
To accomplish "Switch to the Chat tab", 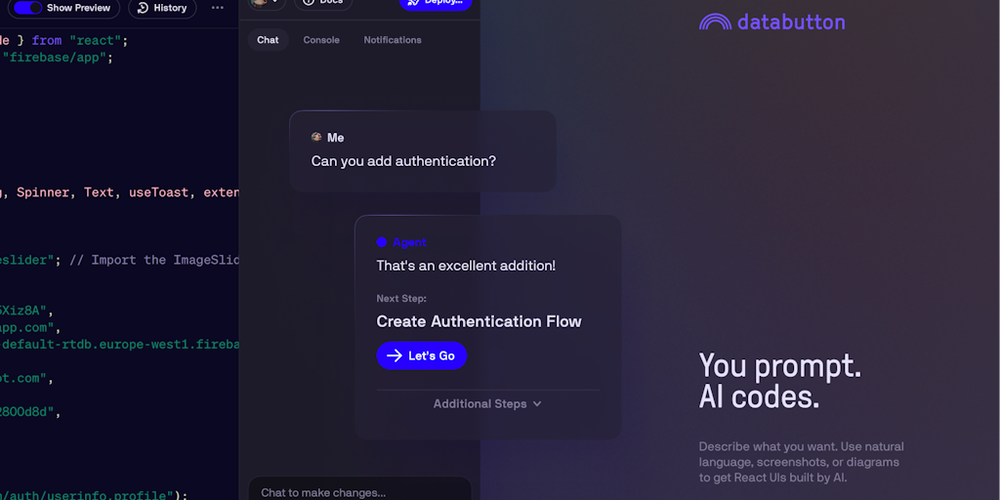I will (268, 40).
